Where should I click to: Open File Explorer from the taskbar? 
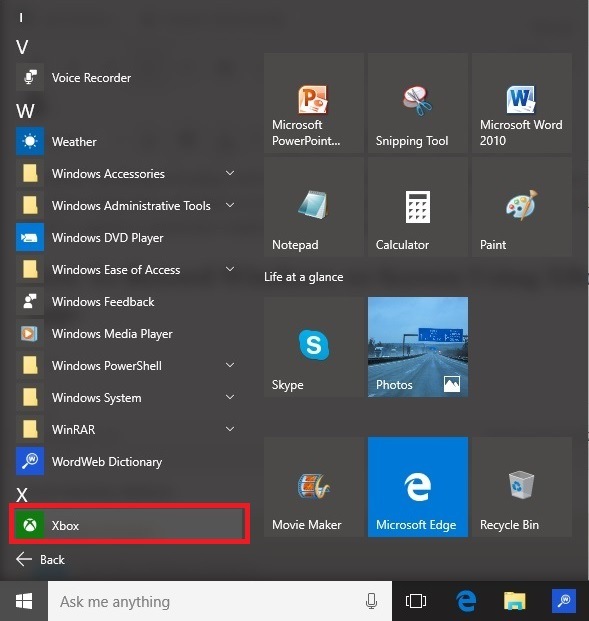click(x=515, y=601)
